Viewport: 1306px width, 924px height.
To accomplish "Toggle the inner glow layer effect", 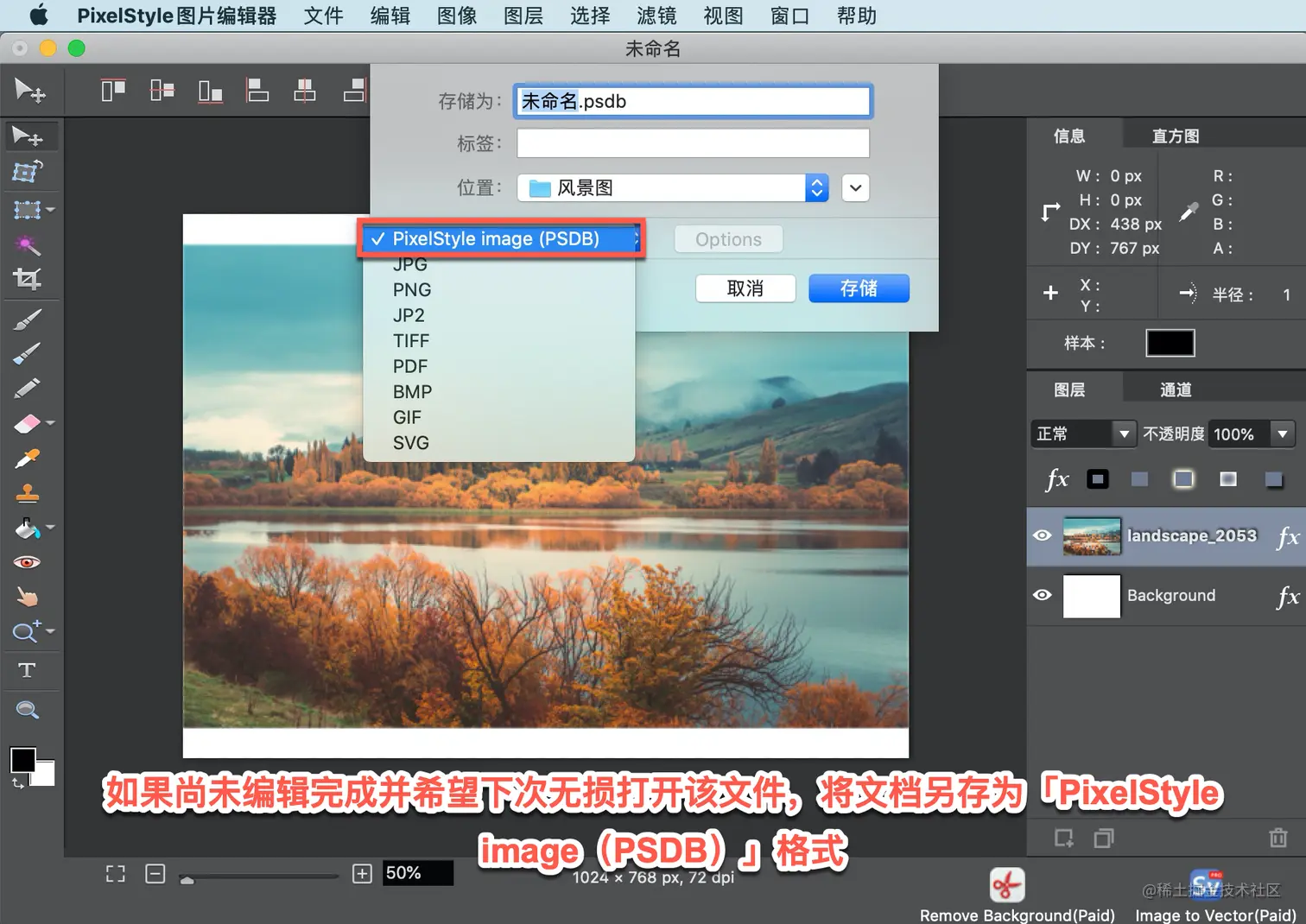I will [1228, 479].
